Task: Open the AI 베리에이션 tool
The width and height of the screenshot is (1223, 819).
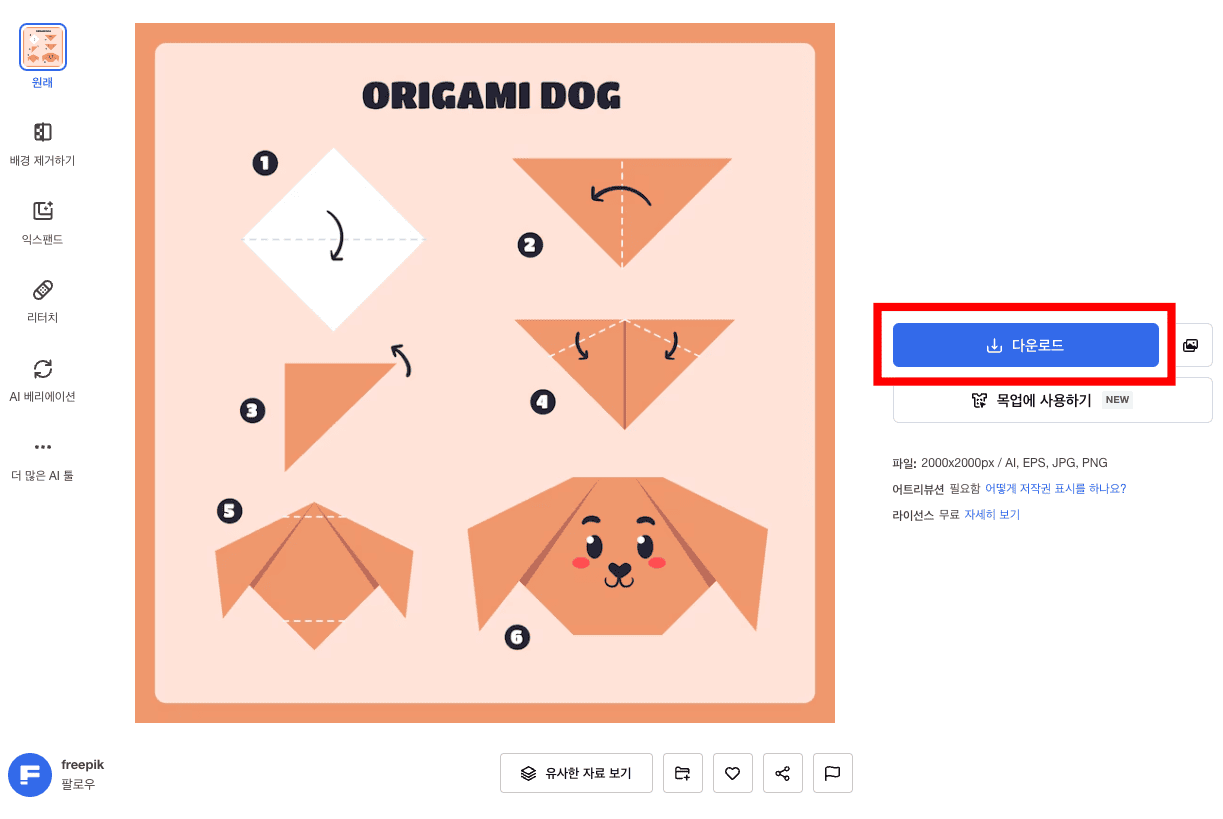Action: tap(43, 381)
